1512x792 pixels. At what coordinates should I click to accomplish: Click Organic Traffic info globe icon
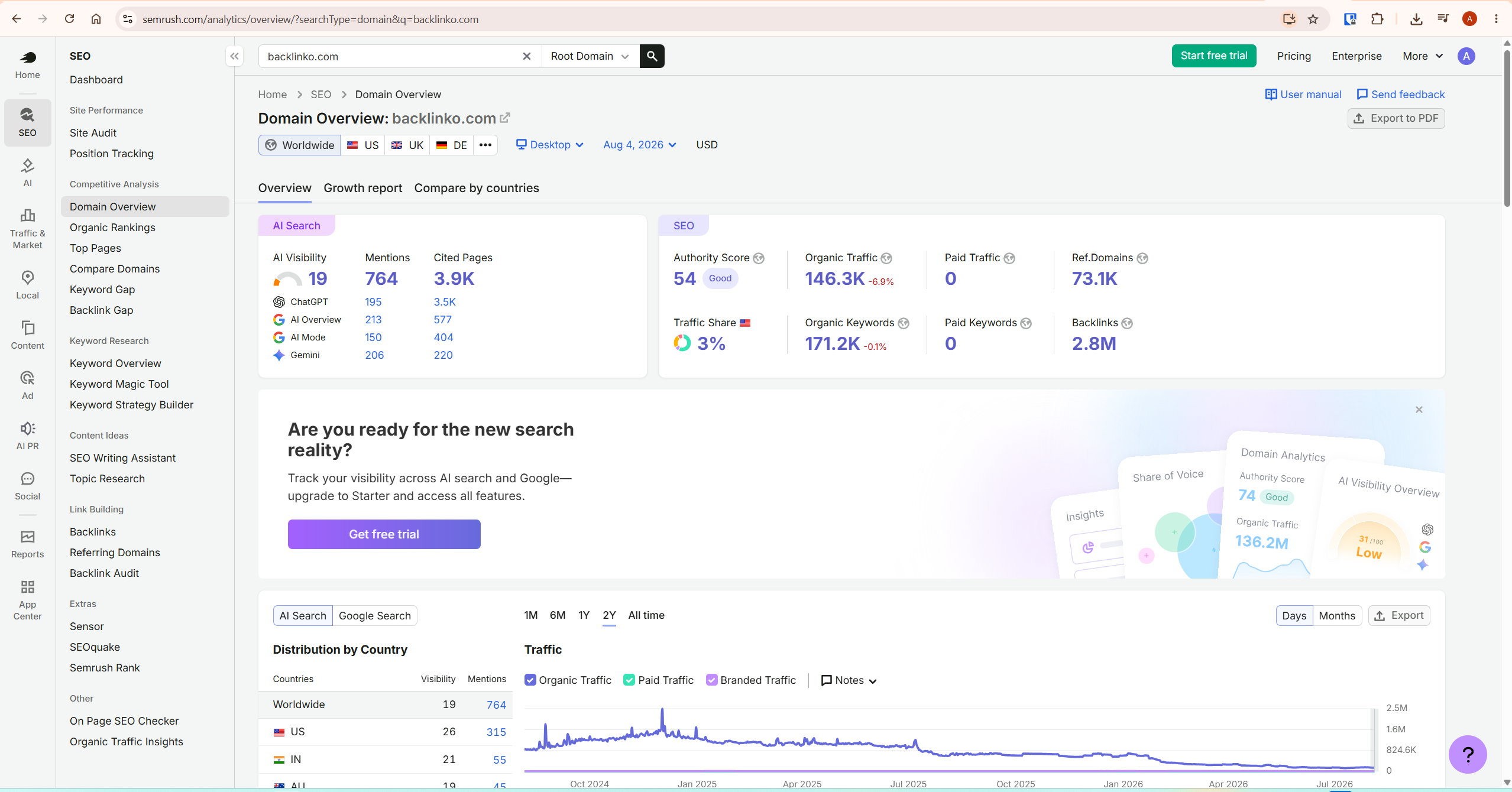(x=886, y=258)
